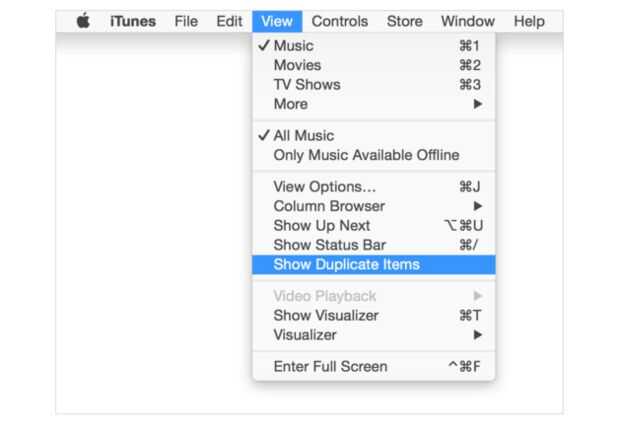Expand the Visualizer submenu arrow
Image resolution: width=620 pixels, height=444 pixels.
[x=478, y=335]
